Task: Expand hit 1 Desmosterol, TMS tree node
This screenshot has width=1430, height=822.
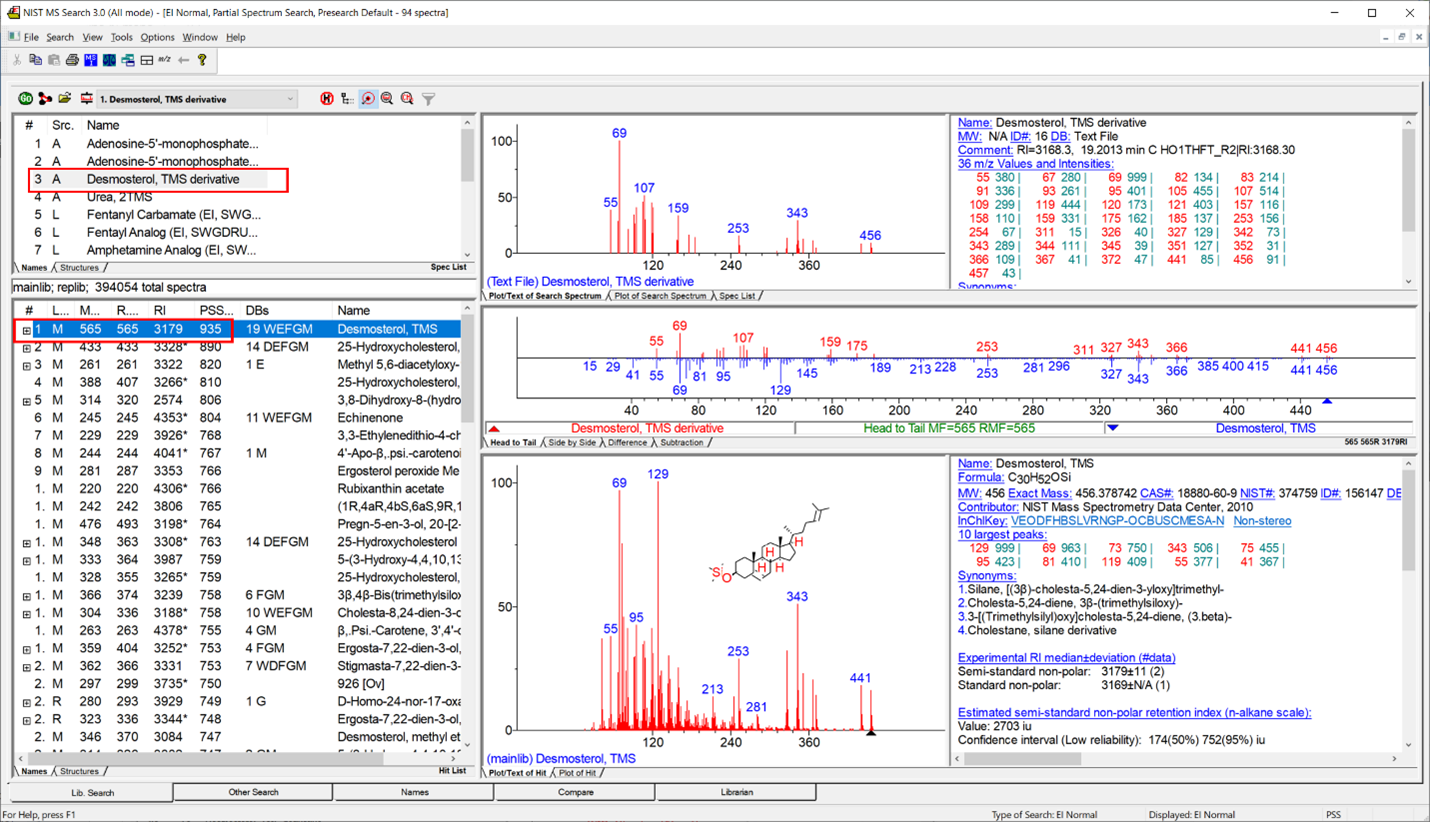Action: coord(26,330)
